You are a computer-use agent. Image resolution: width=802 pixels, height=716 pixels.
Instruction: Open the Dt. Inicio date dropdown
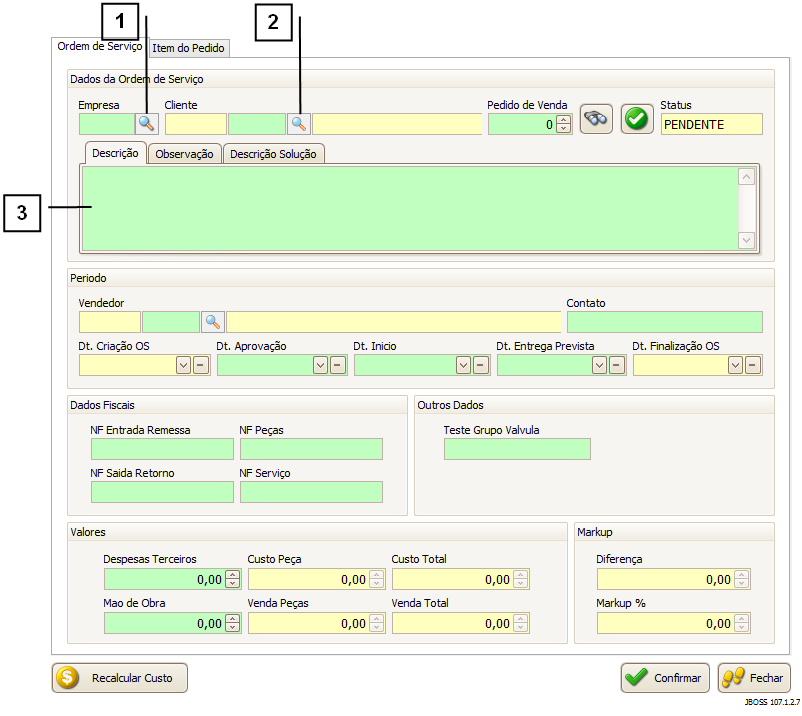click(463, 365)
